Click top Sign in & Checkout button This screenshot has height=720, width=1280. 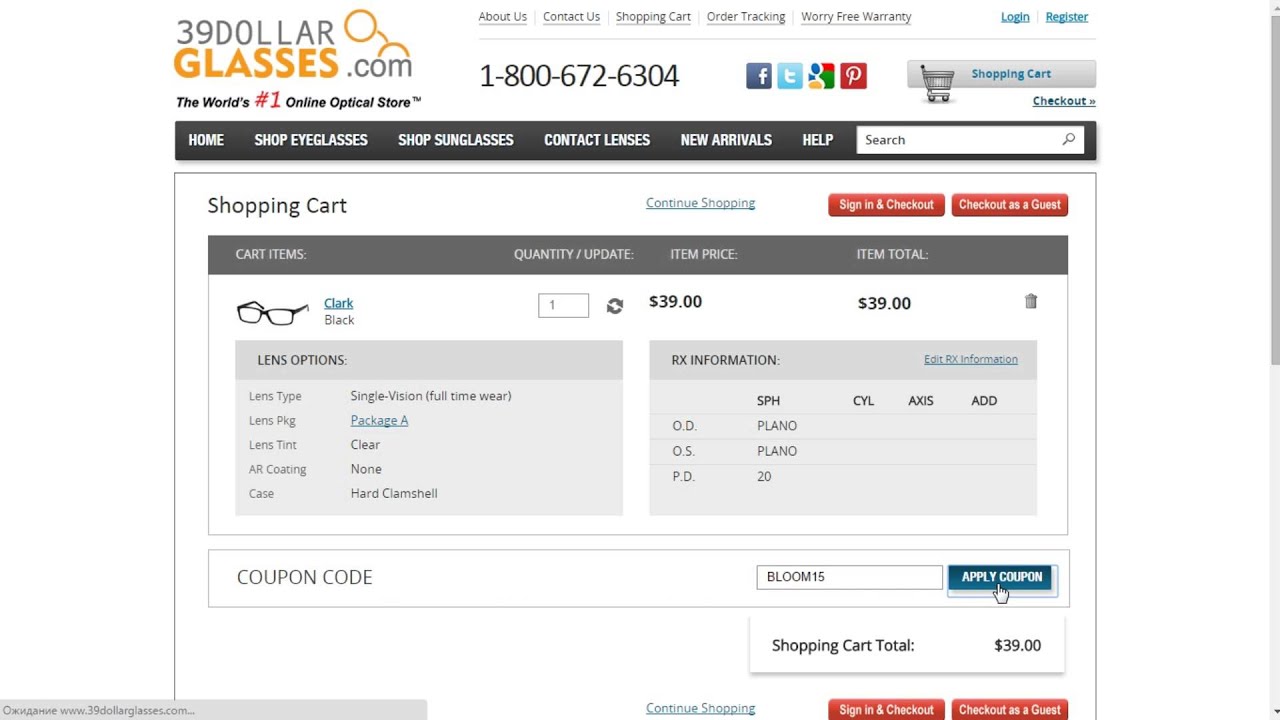[x=886, y=205]
